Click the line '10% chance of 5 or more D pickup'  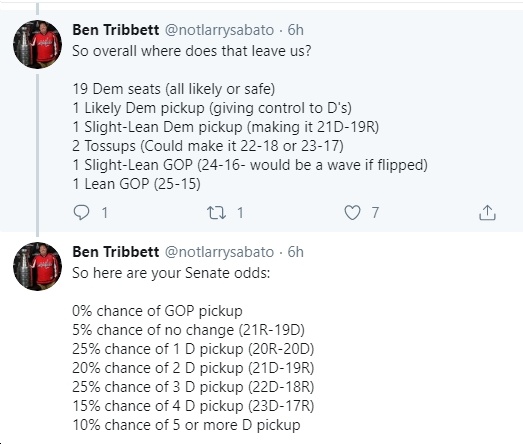[x=186, y=425]
